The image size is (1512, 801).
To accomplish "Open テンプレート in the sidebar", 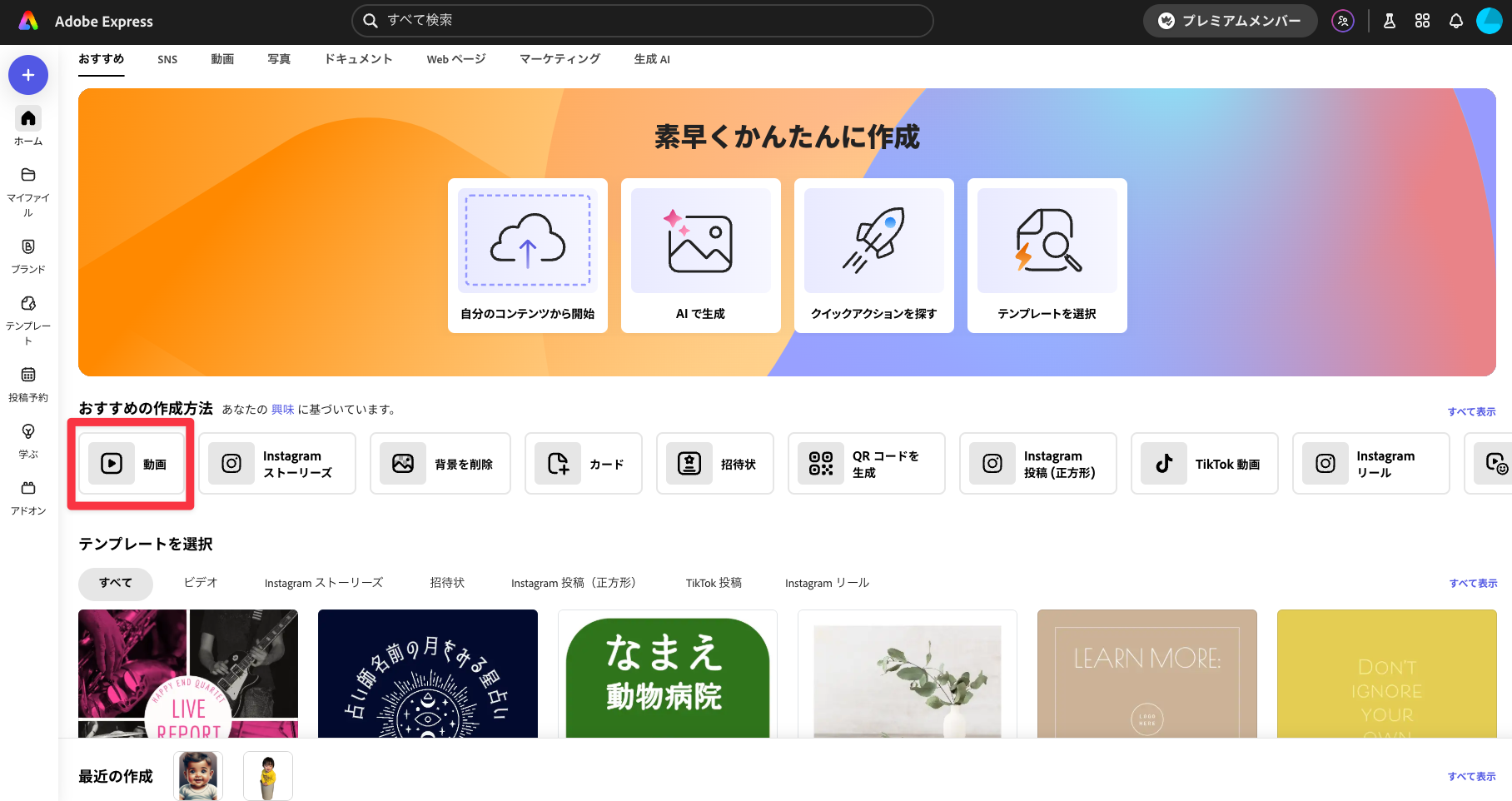I will click(28, 321).
